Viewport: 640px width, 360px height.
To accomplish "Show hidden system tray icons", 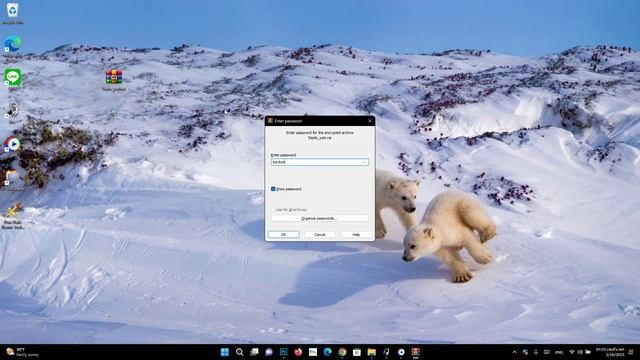I will click(x=514, y=352).
